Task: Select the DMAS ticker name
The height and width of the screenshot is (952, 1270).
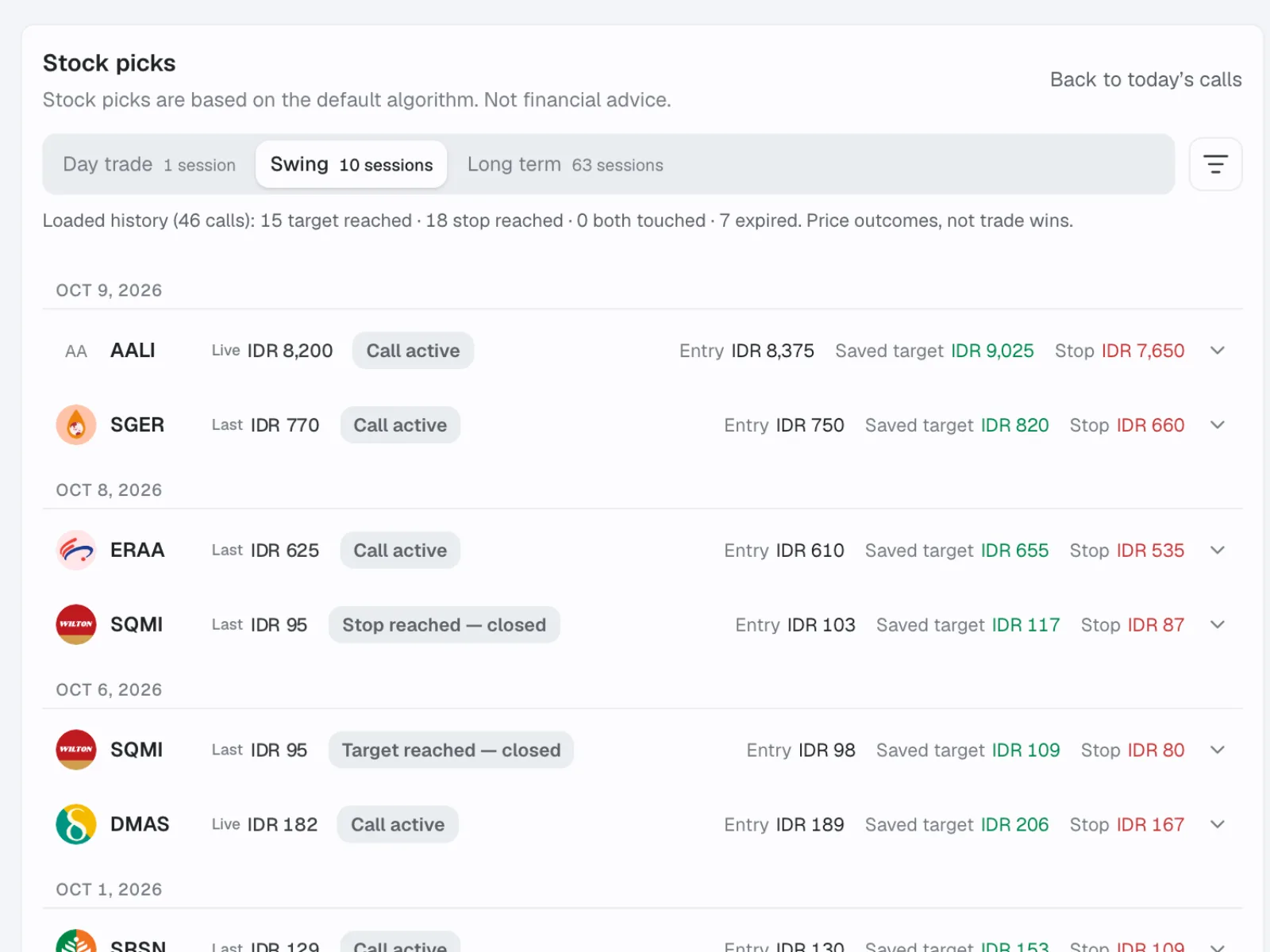Action: click(x=140, y=825)
